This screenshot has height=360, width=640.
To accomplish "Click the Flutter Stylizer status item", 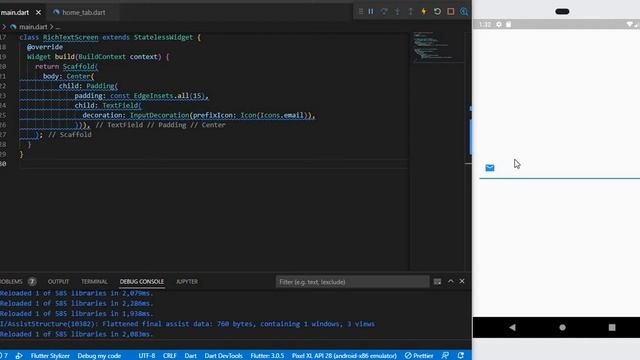I will [50, 356].
